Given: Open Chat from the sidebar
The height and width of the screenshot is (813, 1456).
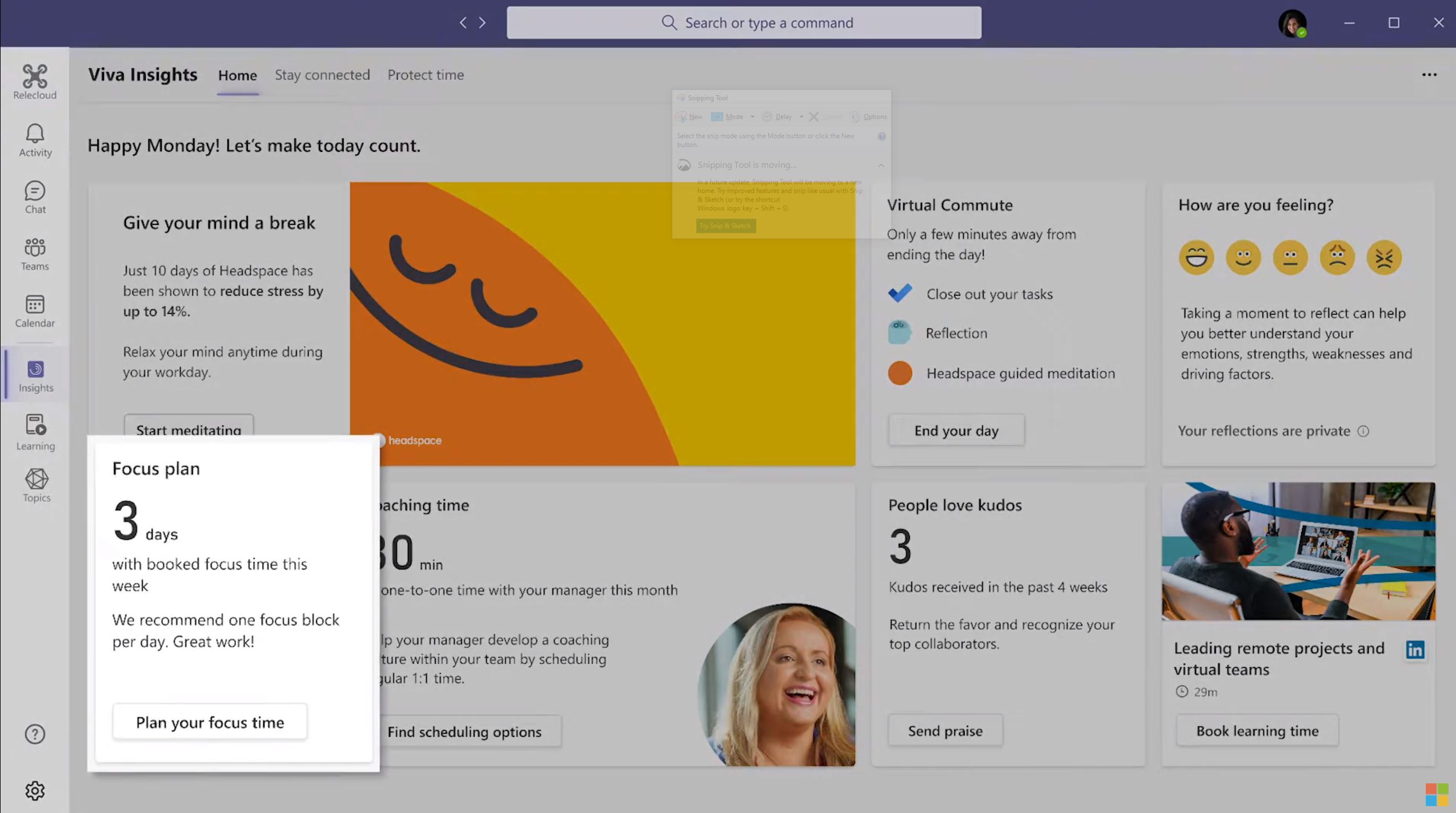Looking at the screenshot, I should click(x=35, y=198).
